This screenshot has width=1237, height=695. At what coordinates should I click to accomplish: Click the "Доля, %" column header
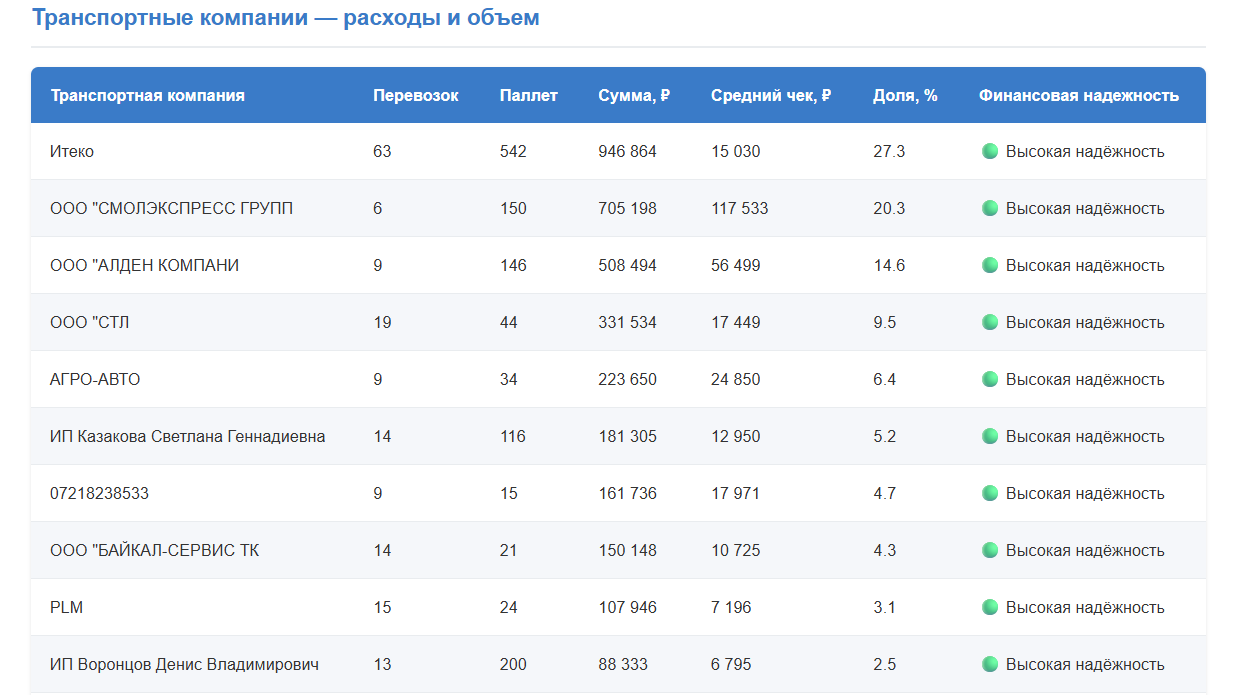pyautogui.click(x=905, y=96)
